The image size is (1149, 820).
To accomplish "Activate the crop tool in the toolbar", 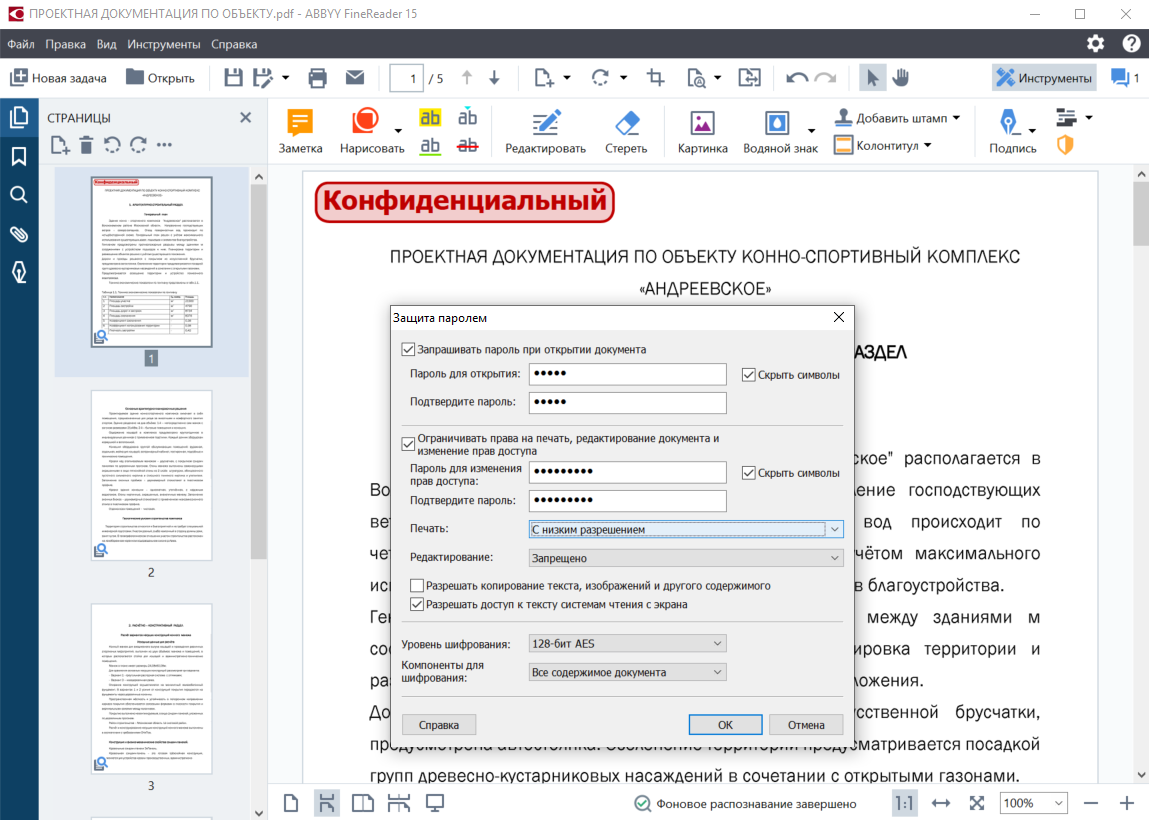I will [x=655, y=76].
